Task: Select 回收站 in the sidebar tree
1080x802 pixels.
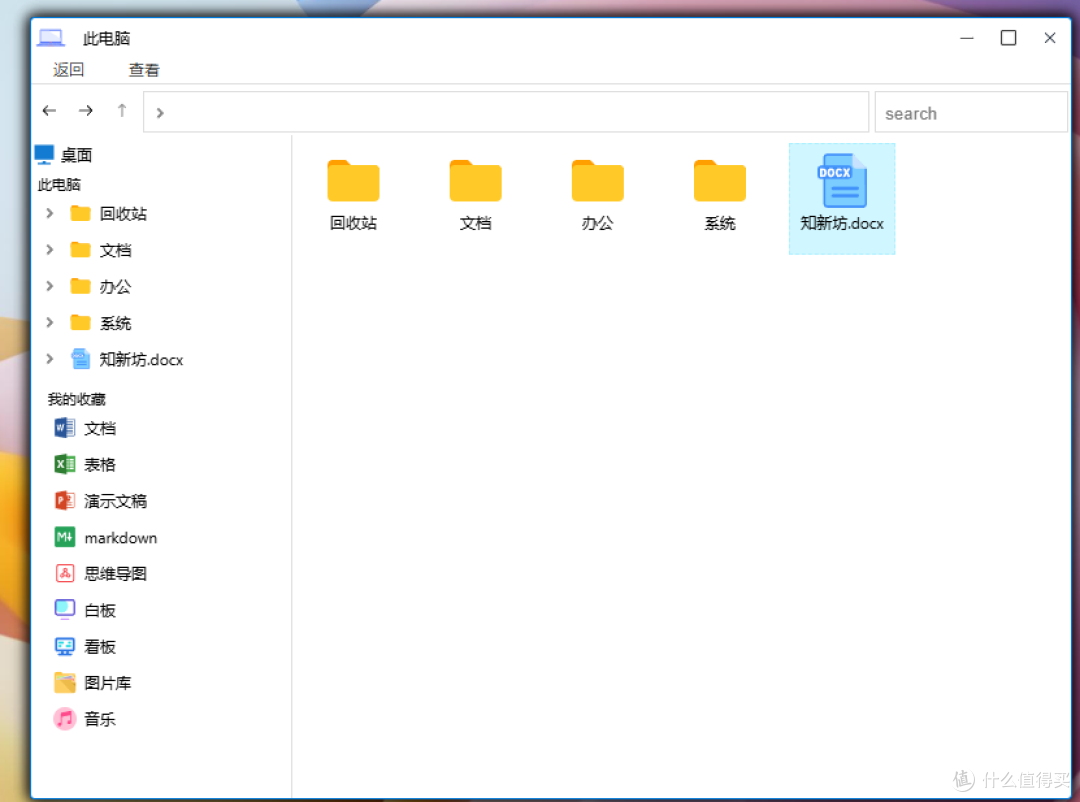Action: click(x=109, y=214)
